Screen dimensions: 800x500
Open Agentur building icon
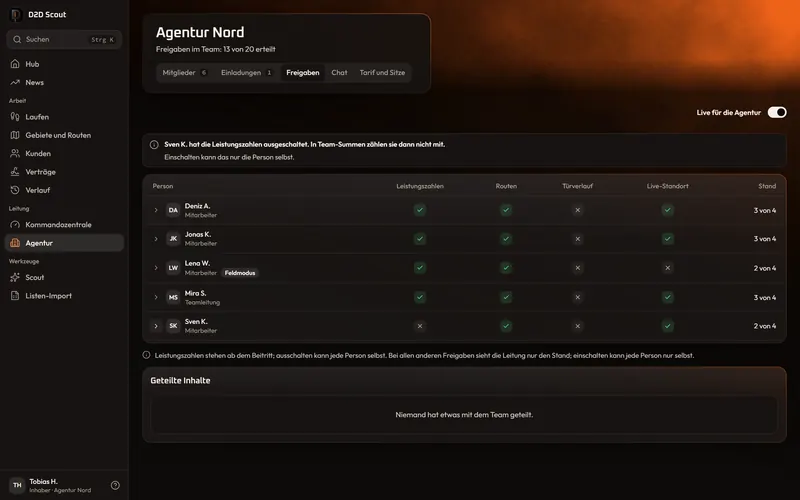pos(15,243)
